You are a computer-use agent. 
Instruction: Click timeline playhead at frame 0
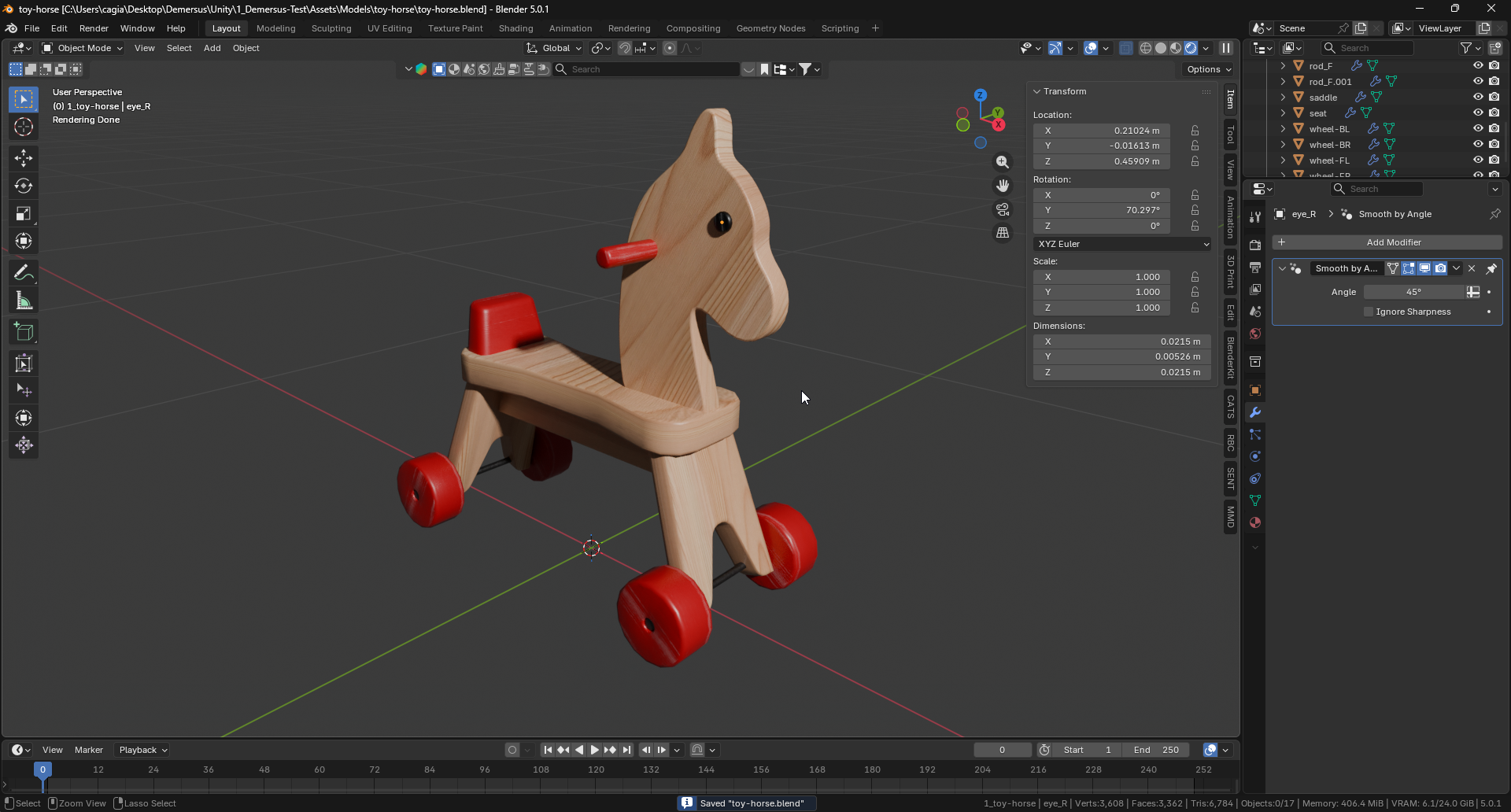point(43,770)
